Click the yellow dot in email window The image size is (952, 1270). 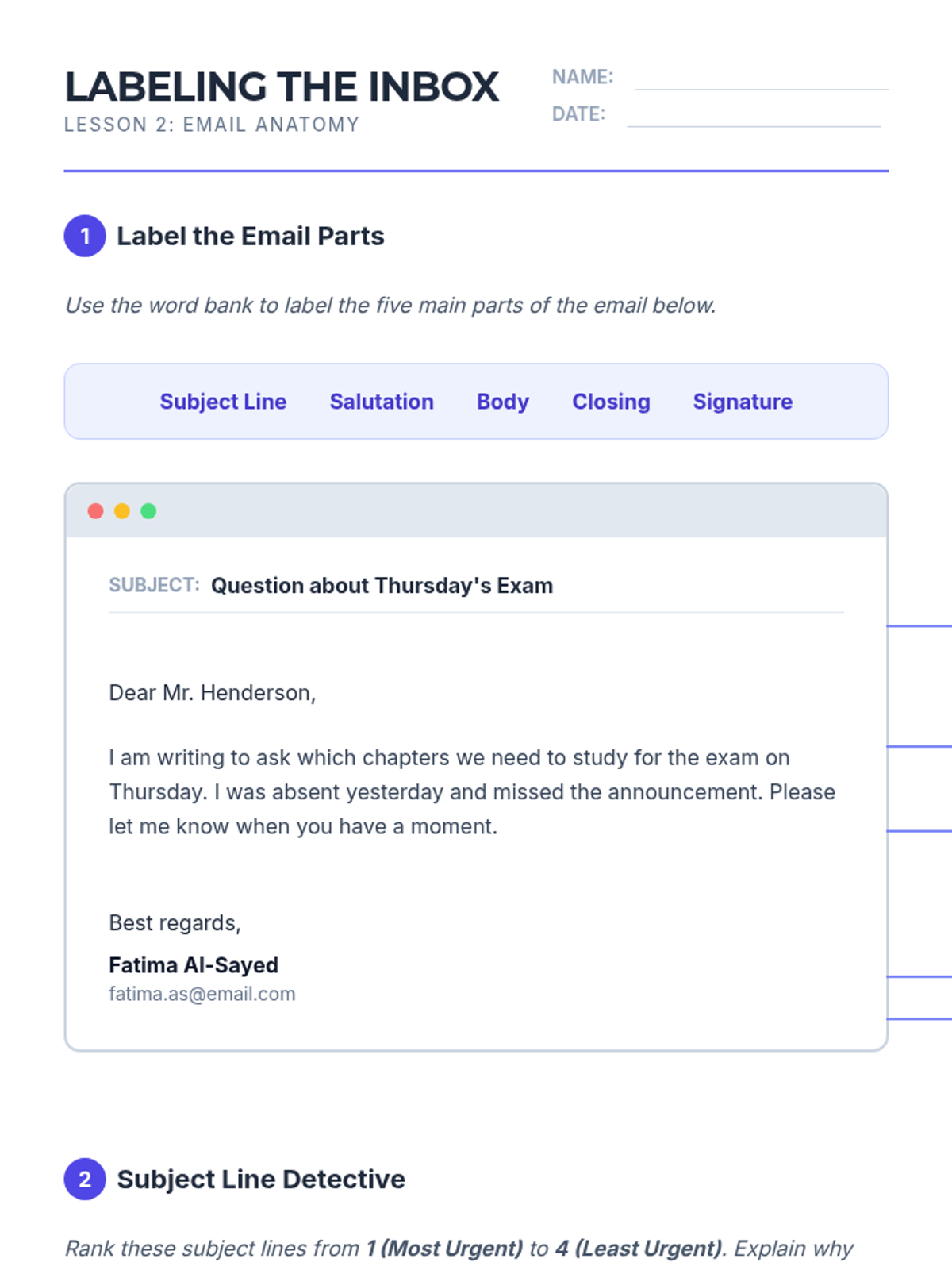pyautogui.click(x=122, y=511)
